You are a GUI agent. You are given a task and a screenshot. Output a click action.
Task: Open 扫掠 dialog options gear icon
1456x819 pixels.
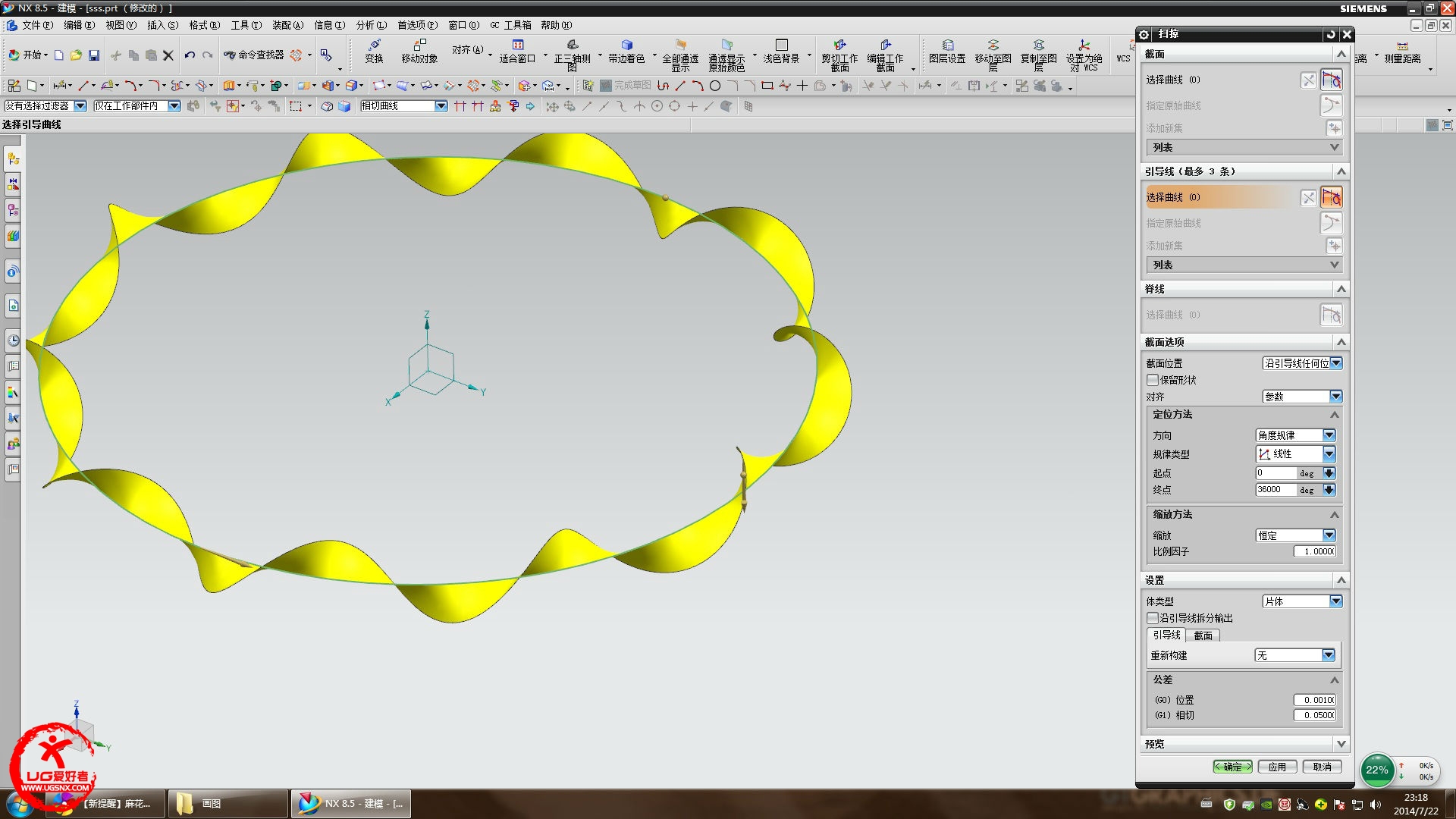1144,34
